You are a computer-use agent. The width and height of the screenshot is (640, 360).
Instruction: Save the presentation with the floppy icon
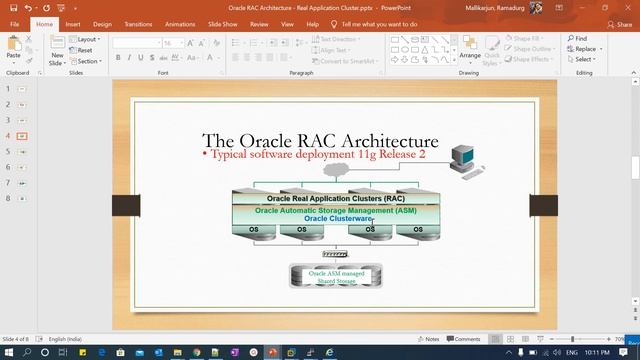[13, 8]
